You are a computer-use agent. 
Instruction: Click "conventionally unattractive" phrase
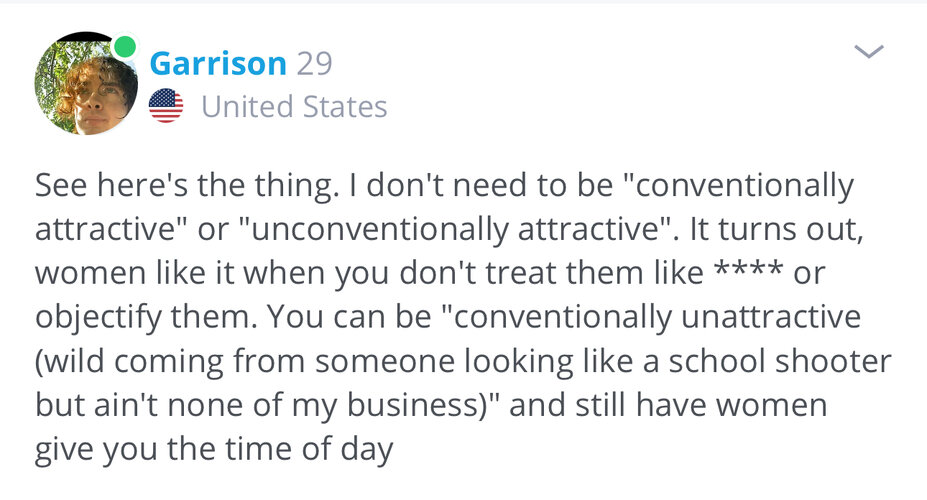[x=652, y=317]
